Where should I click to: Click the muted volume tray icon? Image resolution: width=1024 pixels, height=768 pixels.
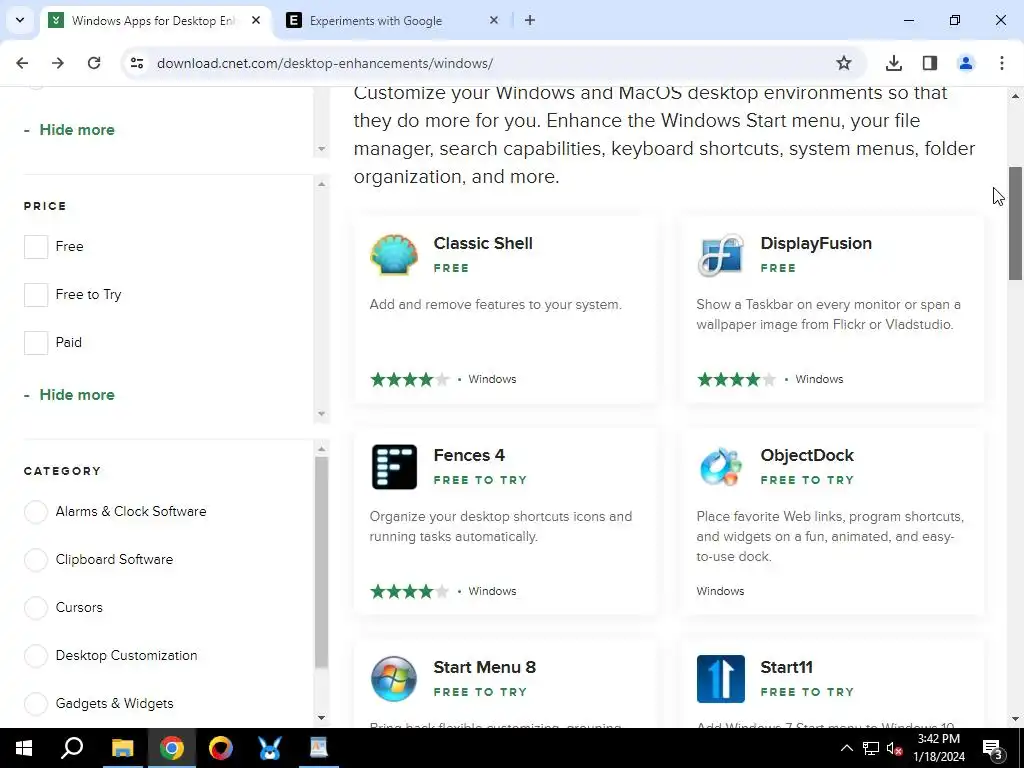(x=894, y=748)
